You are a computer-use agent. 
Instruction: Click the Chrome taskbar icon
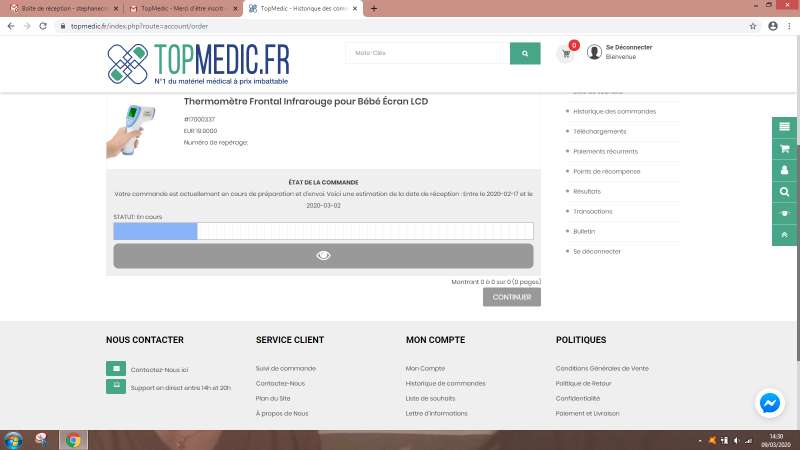[x=73, y=440]
